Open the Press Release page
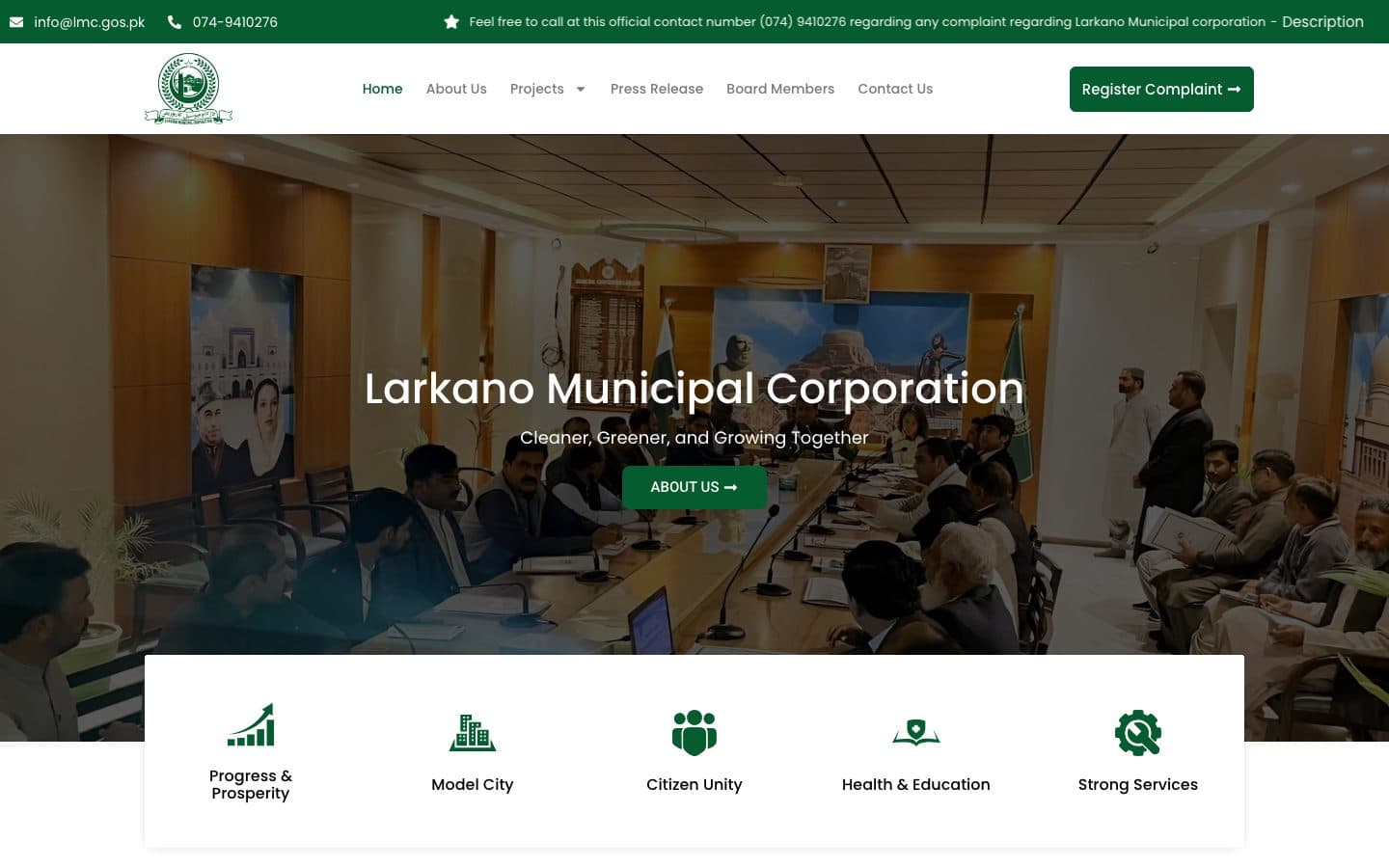This screenshot has width=1389, height=868. [x=657, y=89]
